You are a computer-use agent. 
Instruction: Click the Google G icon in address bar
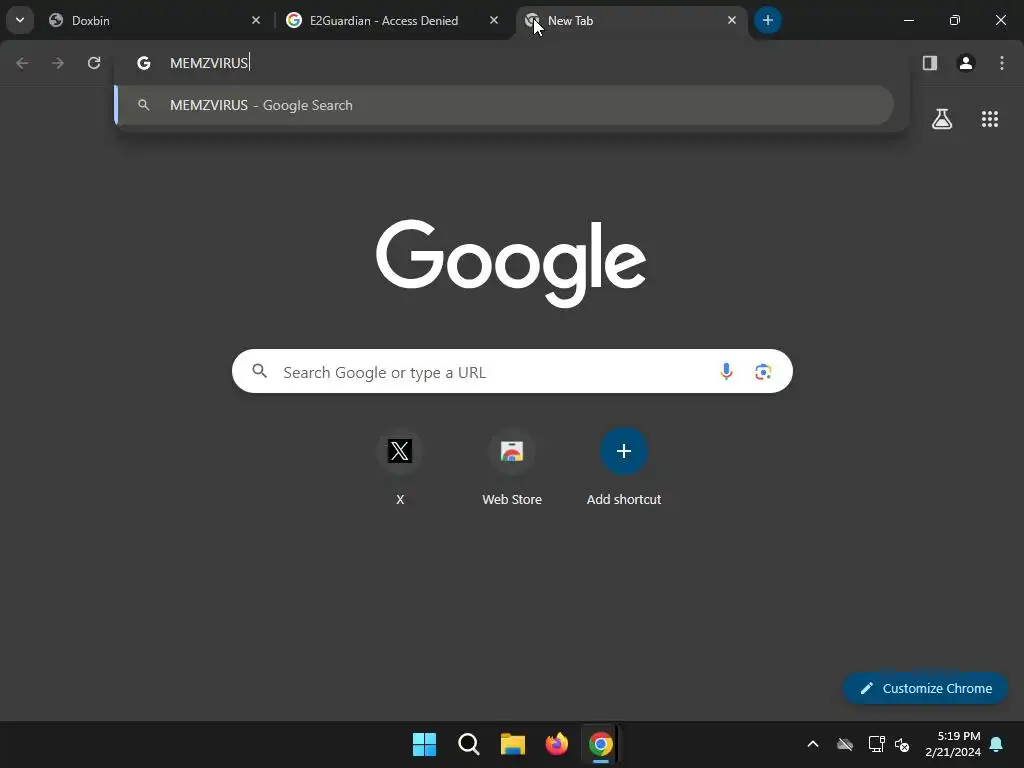[144, 63]
